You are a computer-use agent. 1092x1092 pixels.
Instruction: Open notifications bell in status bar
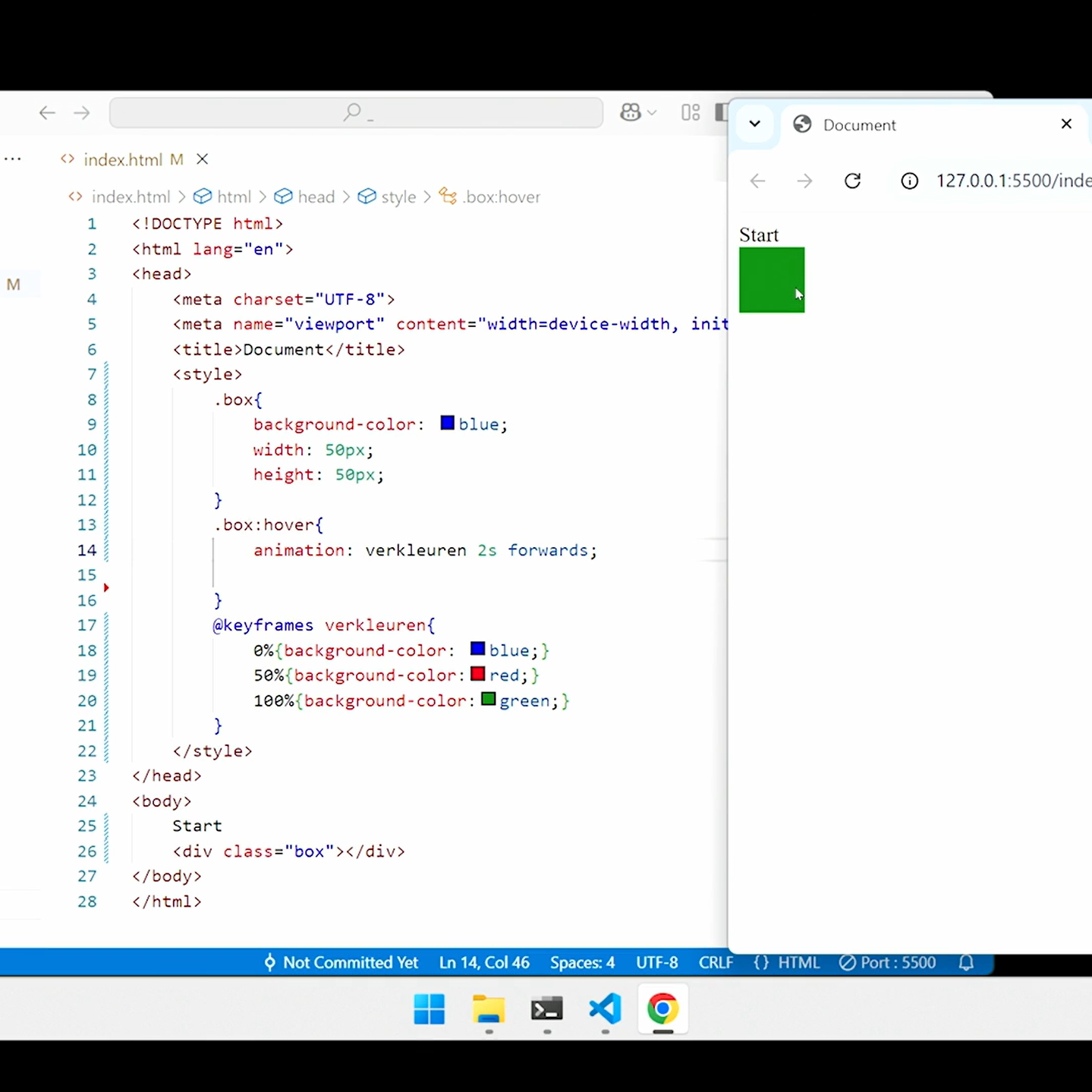point(965,962)
